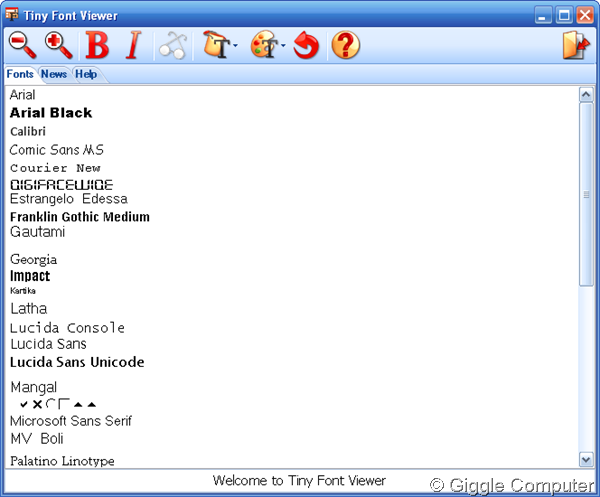Select the Arial Black font entry
The width and height of the screenshot is (600, 497).
point(51,113)
